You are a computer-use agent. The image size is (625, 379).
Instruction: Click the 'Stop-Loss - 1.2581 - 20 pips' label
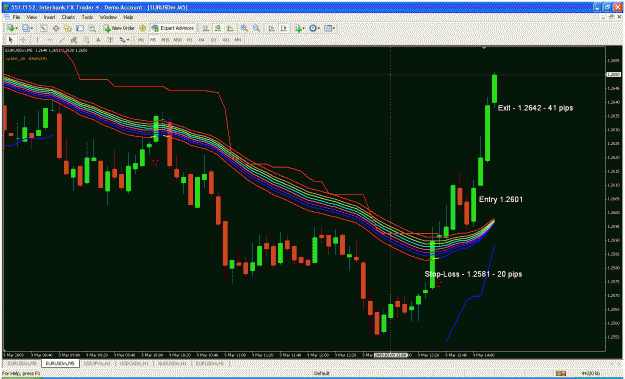pyautogui.click(x=473, y=274)
